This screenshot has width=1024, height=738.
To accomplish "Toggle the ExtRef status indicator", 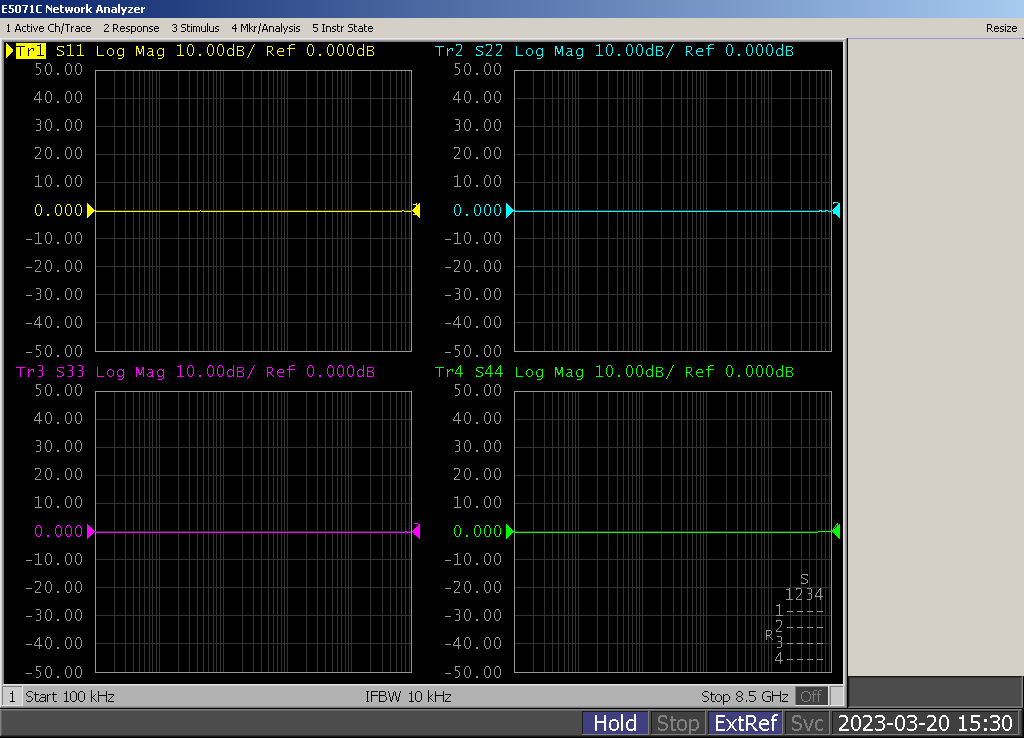I will coord(745,723).
